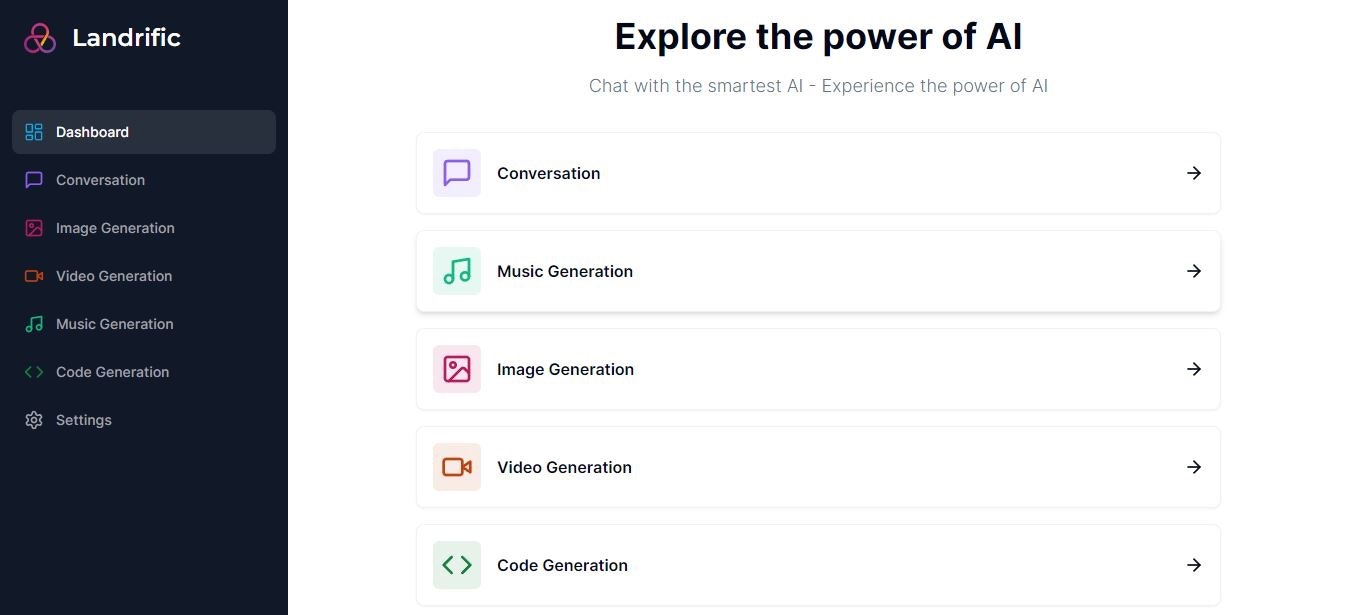Click the Conversation chat bubble sidebar icon
The height and width of the screenshot is (615, 1345).
[x=34, y=180]
